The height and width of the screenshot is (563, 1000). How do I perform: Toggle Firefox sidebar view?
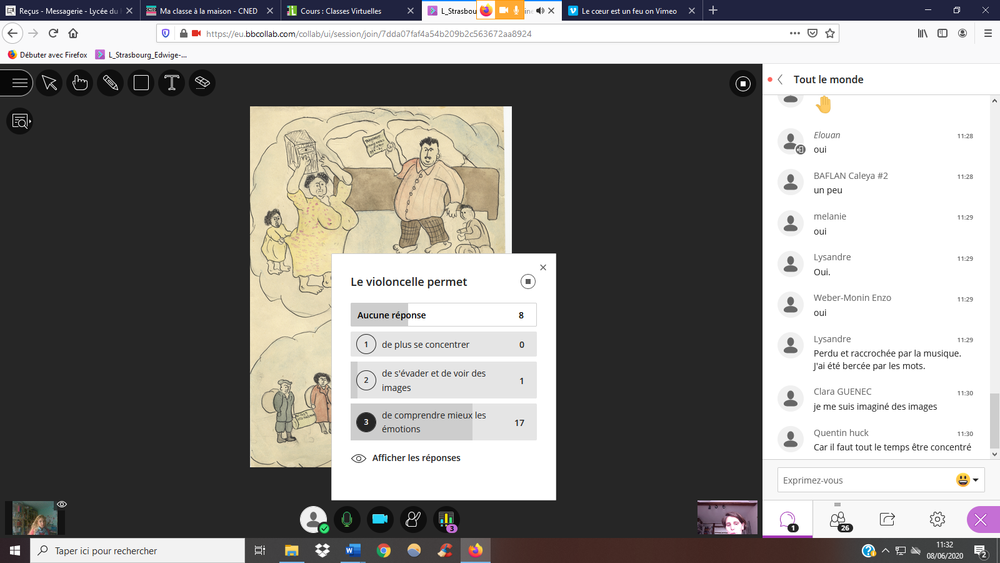pyautogui.click(x=942, y=33)
